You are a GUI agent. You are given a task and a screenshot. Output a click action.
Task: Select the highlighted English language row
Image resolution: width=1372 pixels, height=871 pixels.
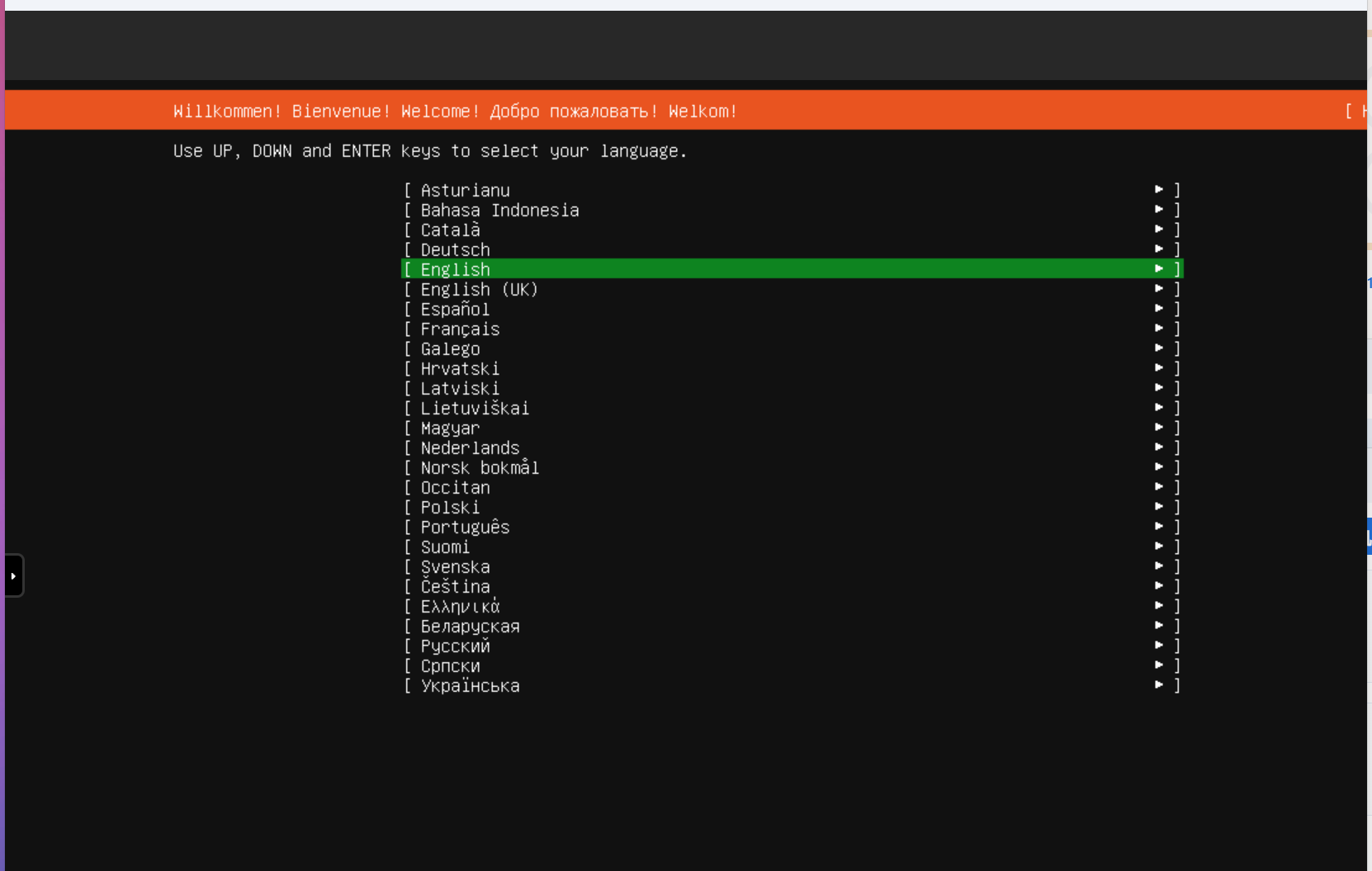792,269
